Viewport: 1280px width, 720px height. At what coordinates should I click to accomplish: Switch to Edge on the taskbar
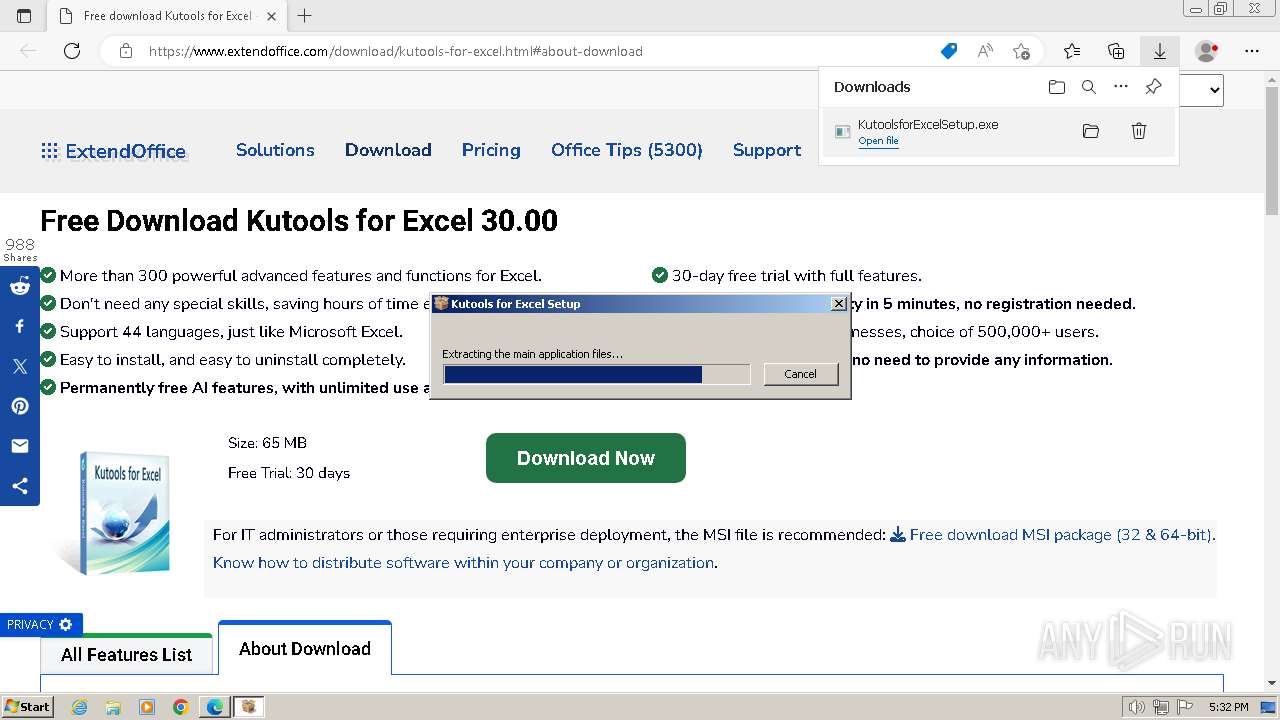pyautogui.click(x=215, y=707)
